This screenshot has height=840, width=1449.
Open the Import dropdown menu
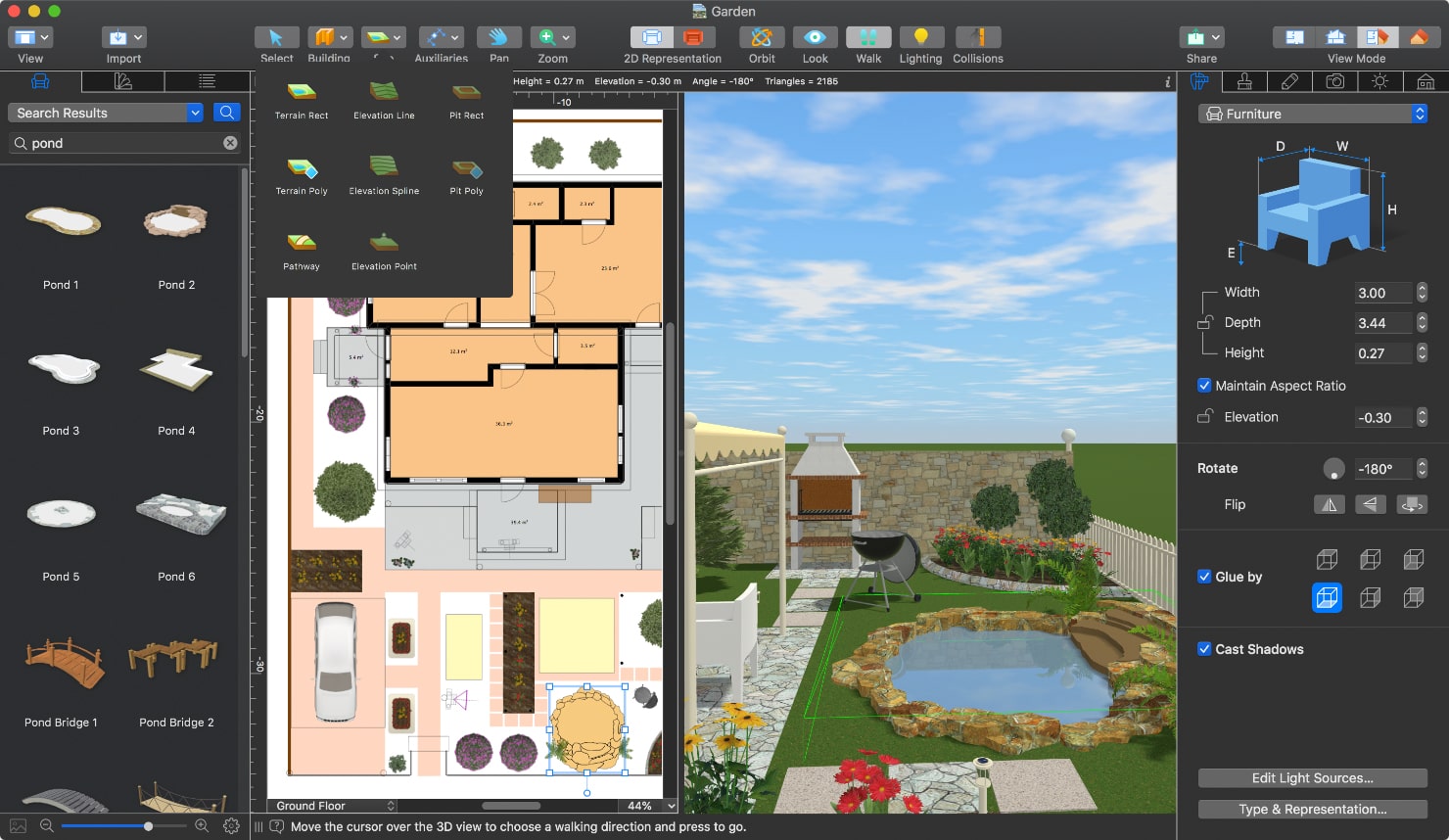124,37
